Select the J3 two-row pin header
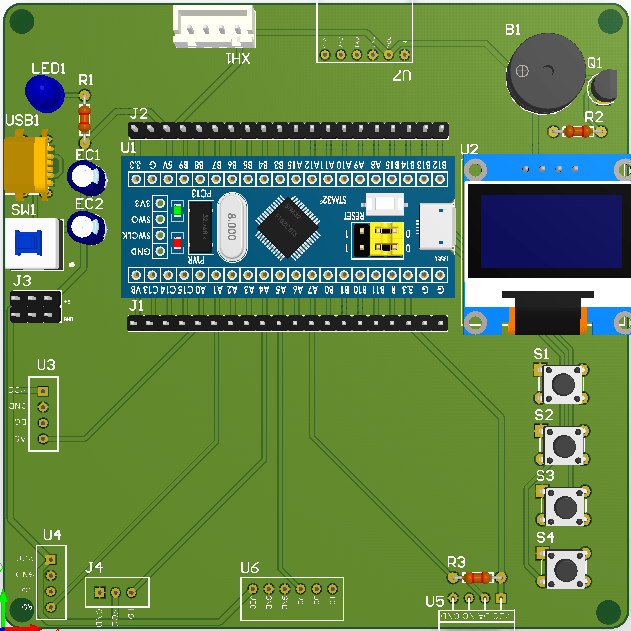Screen dimensions: 631x631 click(35, 307)
